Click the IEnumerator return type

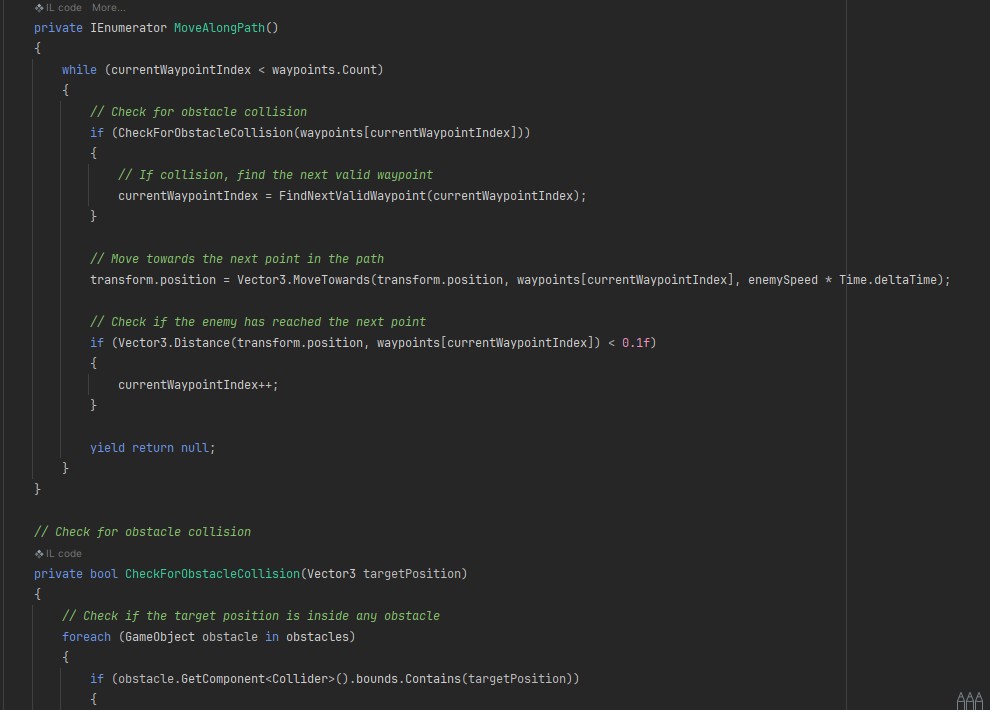[128, 28]
